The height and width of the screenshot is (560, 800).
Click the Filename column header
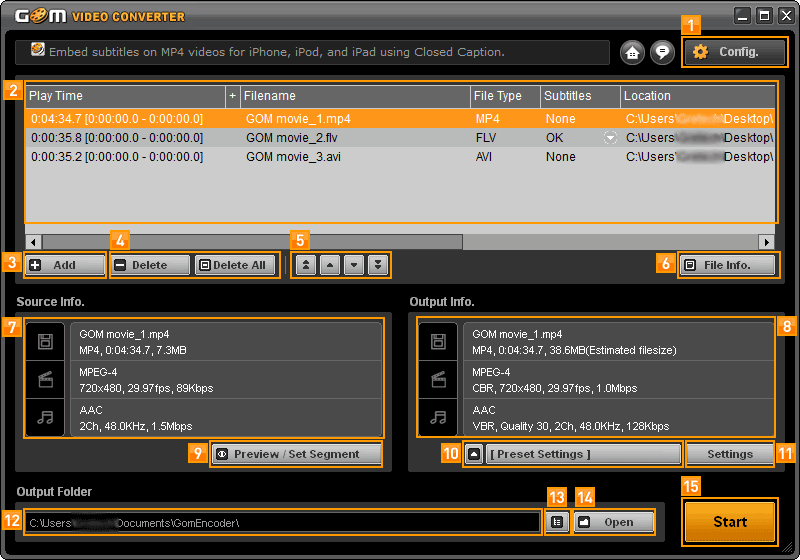pos(355,96)
